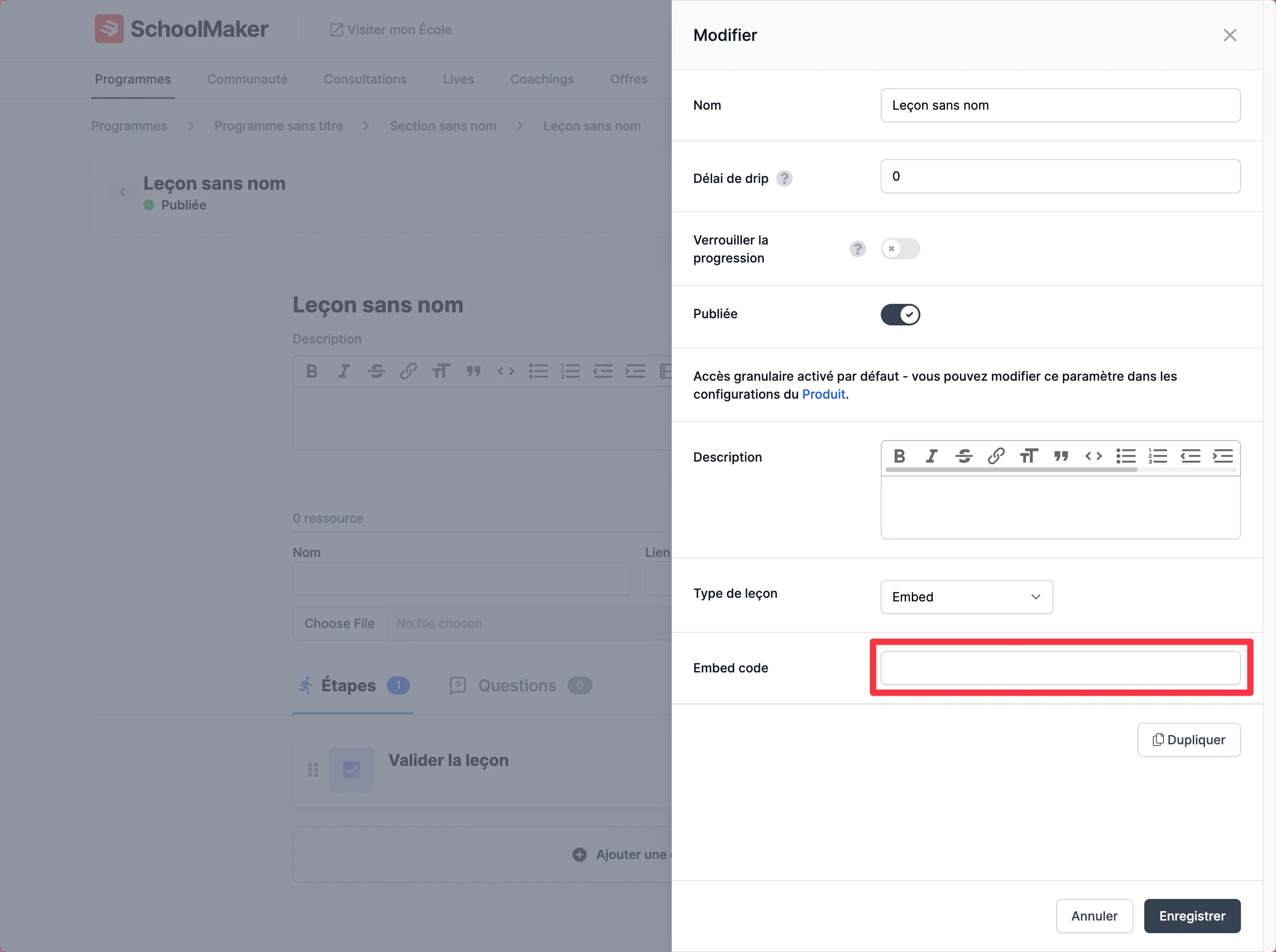
Task: Click Programmes in breadcrumb
Action: [x=129, y=125]
